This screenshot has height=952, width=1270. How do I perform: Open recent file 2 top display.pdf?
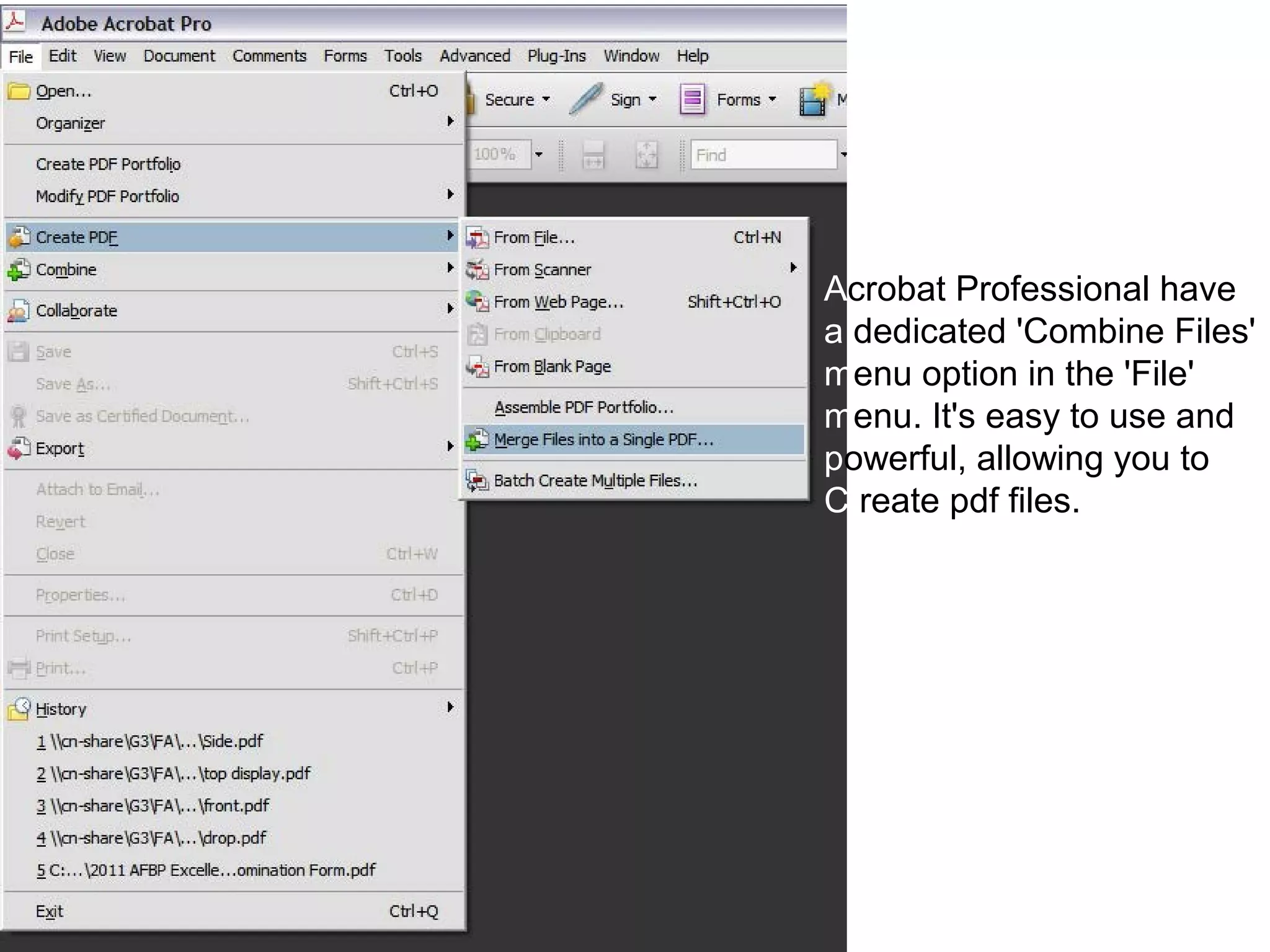pyautogui.click(x=234, y=773)
